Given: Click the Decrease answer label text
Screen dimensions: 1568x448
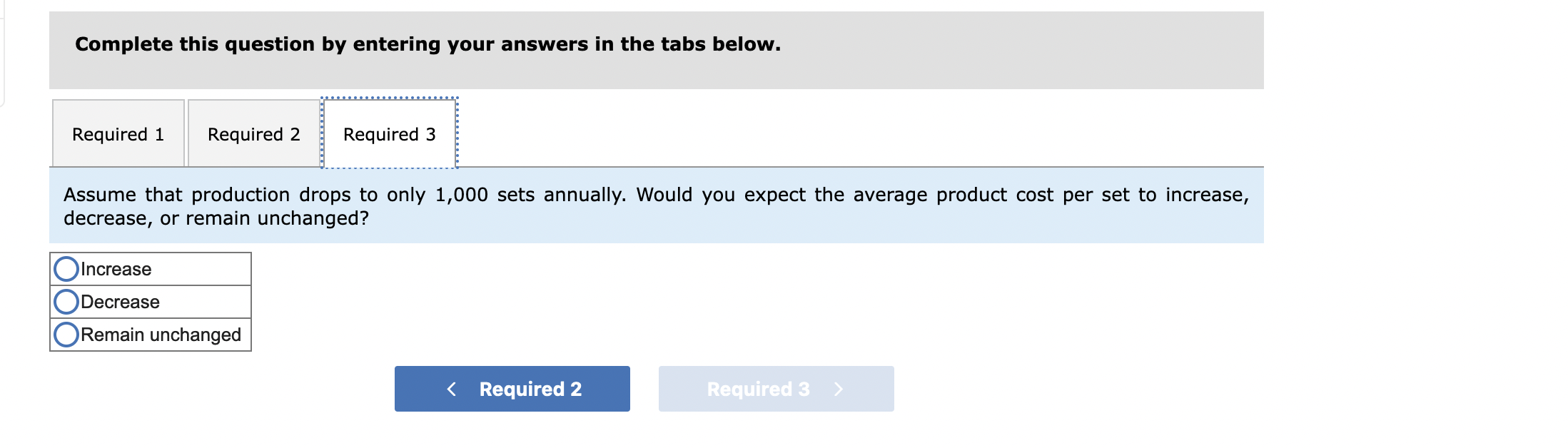Looking at the screenshot, I should [x=120, y=302].
